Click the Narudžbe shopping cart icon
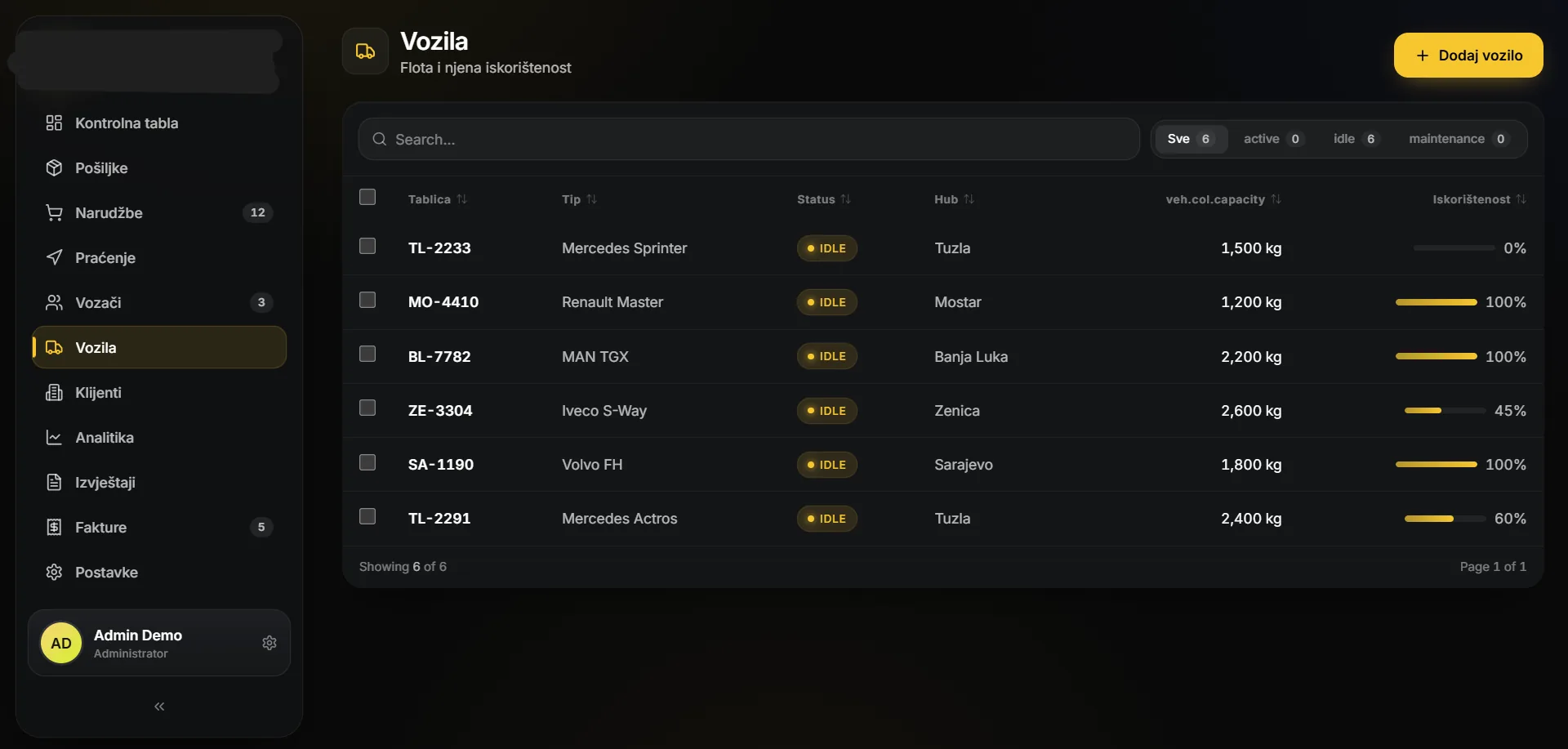The width and height of the screenshot is (1568, 749). [x=54, y=212]
